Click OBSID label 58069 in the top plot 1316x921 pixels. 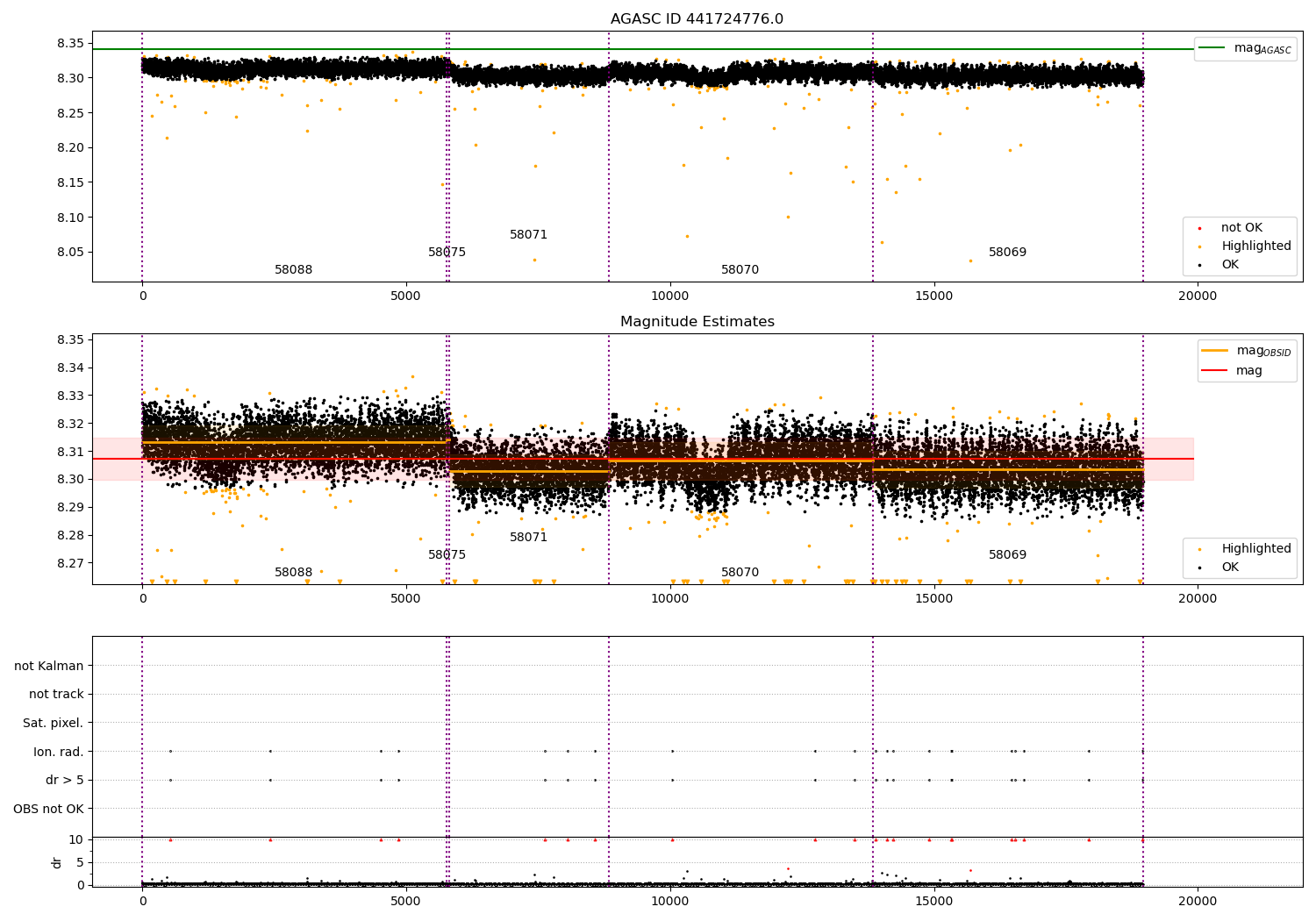coord(1007,253)
